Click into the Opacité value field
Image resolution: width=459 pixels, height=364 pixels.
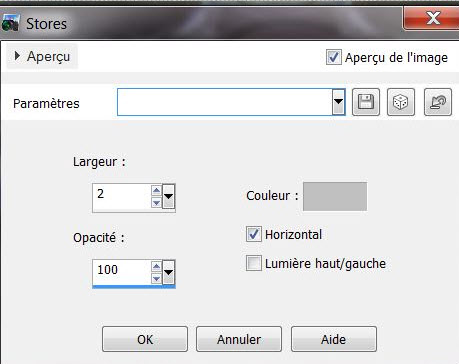coord(122,272)
